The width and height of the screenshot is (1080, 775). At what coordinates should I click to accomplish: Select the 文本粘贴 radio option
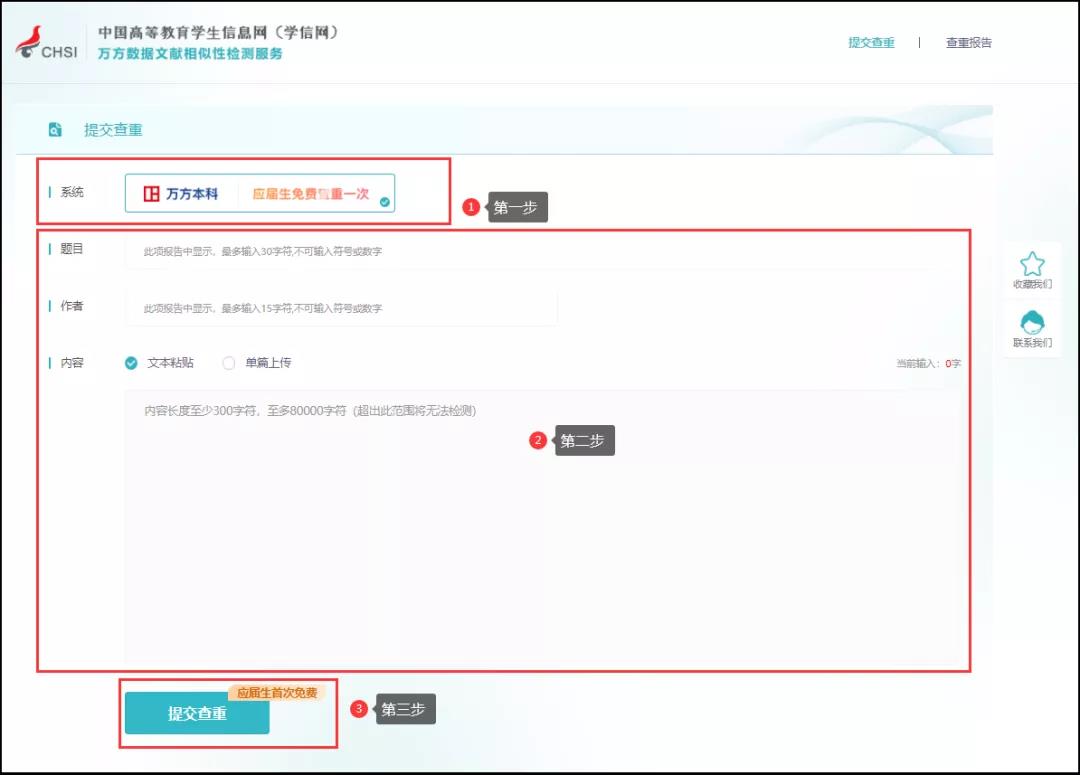(130, 363)
